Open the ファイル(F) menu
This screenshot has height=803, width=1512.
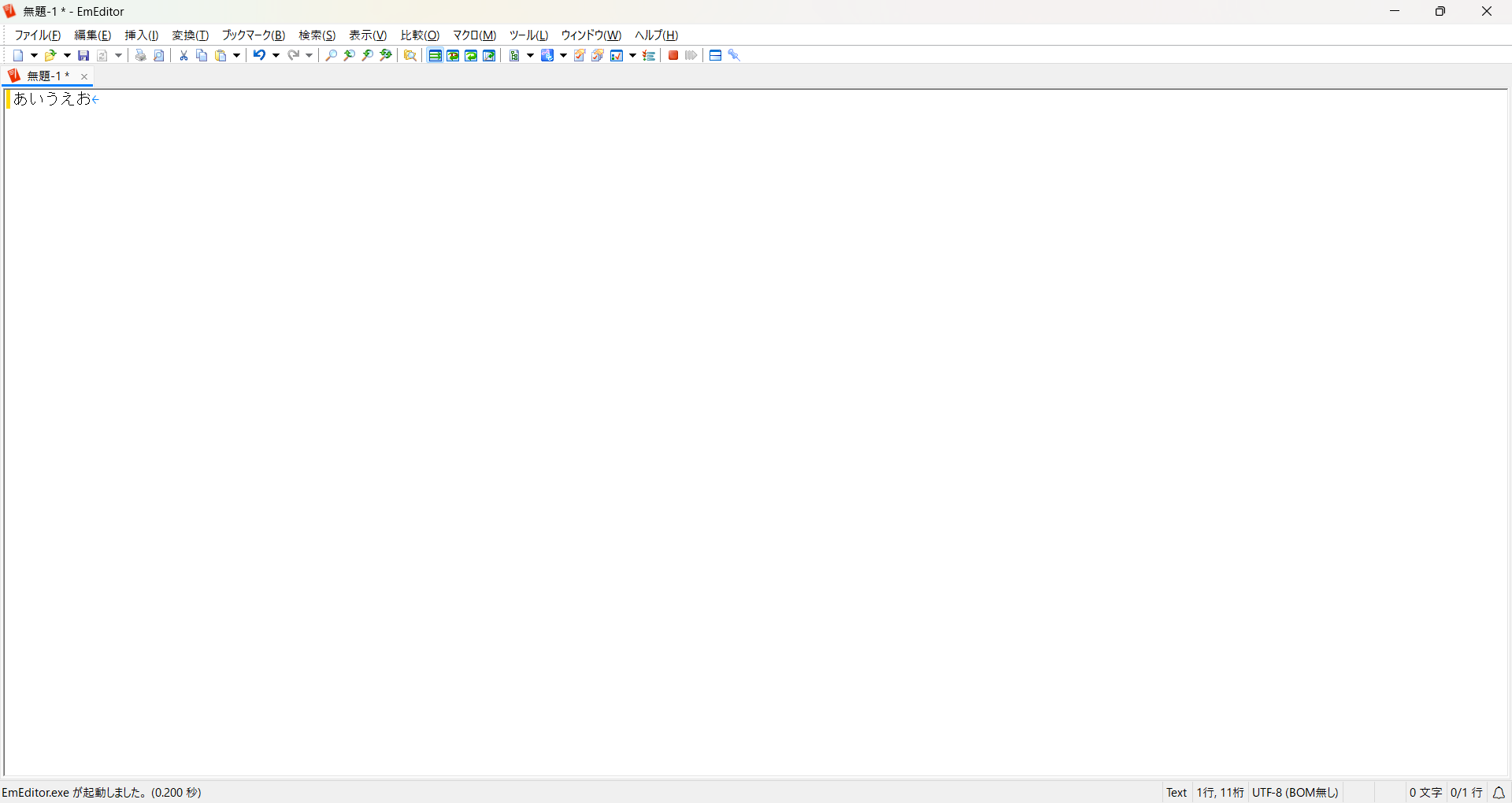38,35
